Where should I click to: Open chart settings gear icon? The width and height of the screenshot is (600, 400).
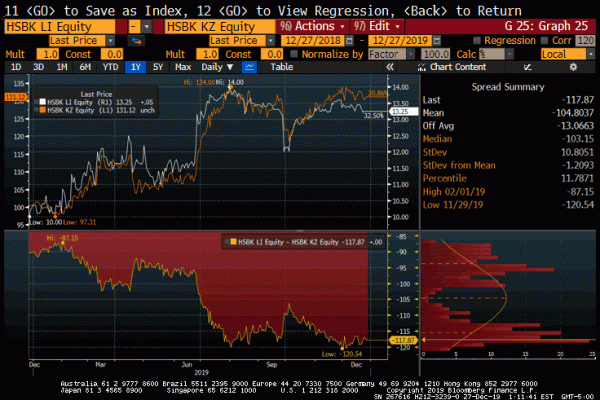tap(573, 67)
